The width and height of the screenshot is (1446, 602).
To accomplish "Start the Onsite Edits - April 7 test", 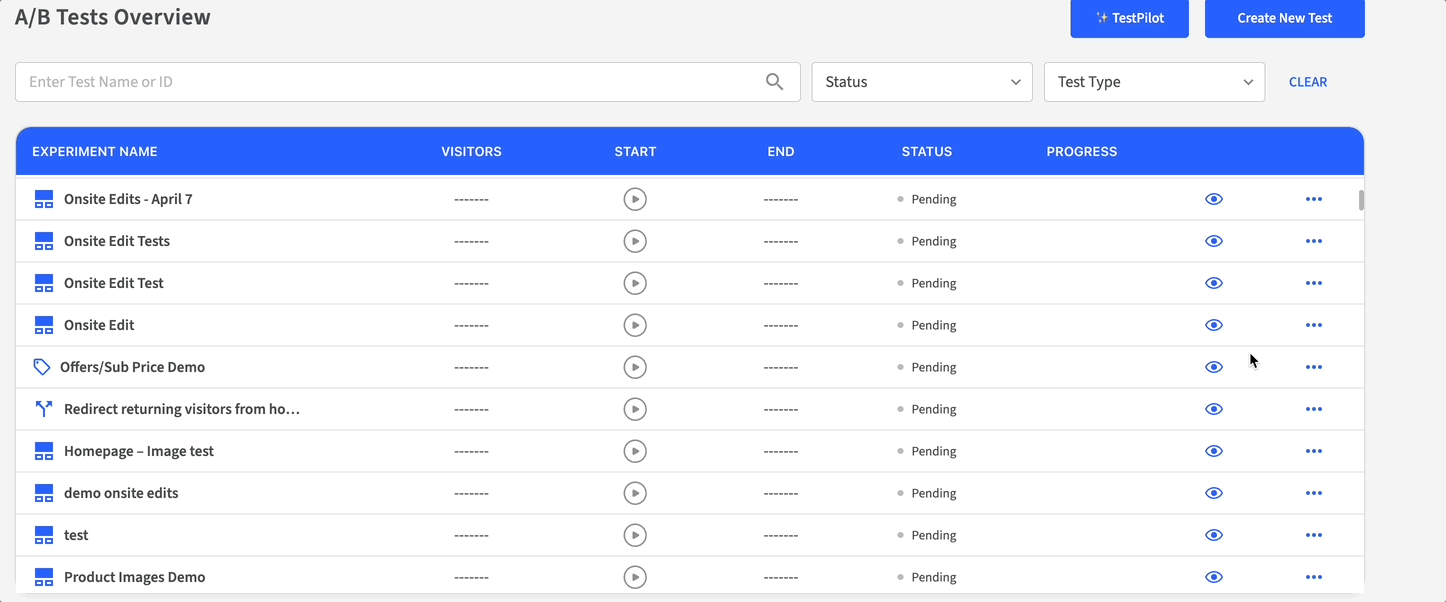I will point(635,199).
